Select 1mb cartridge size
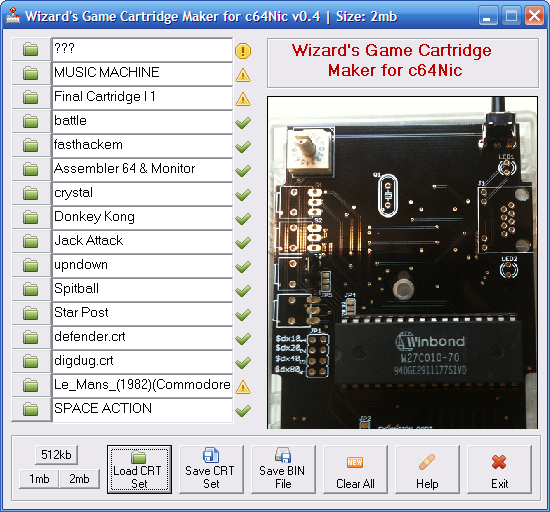 (39, 478)
